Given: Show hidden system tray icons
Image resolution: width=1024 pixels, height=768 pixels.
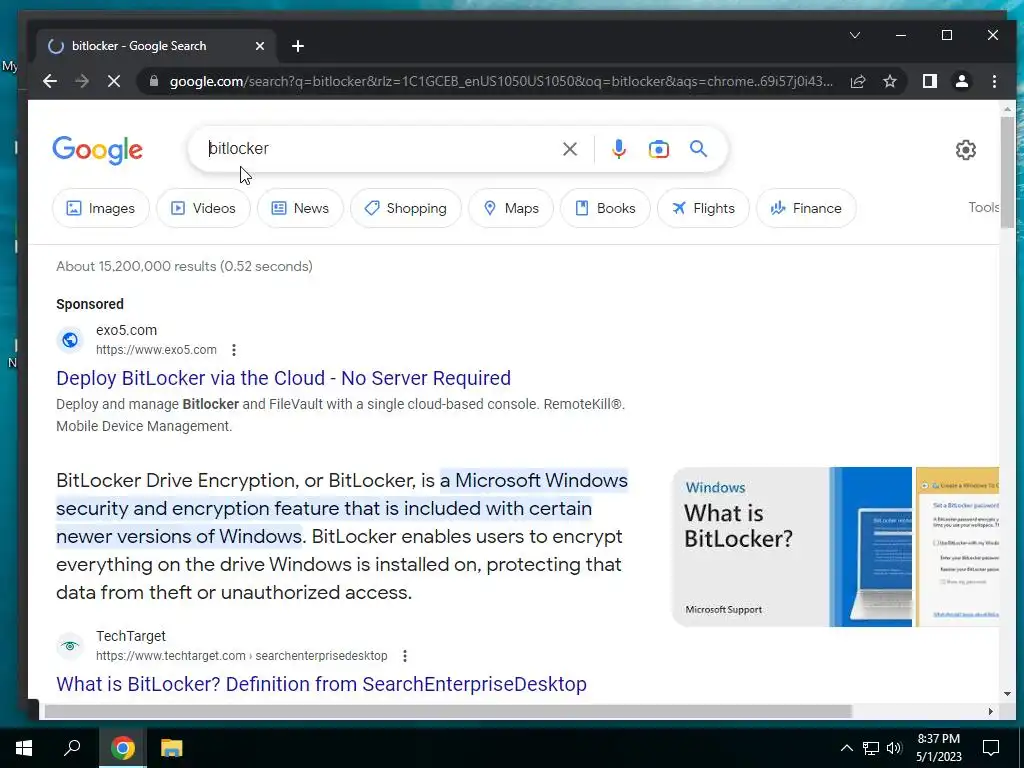Looking at the screenshot, I should pos(846,748).
